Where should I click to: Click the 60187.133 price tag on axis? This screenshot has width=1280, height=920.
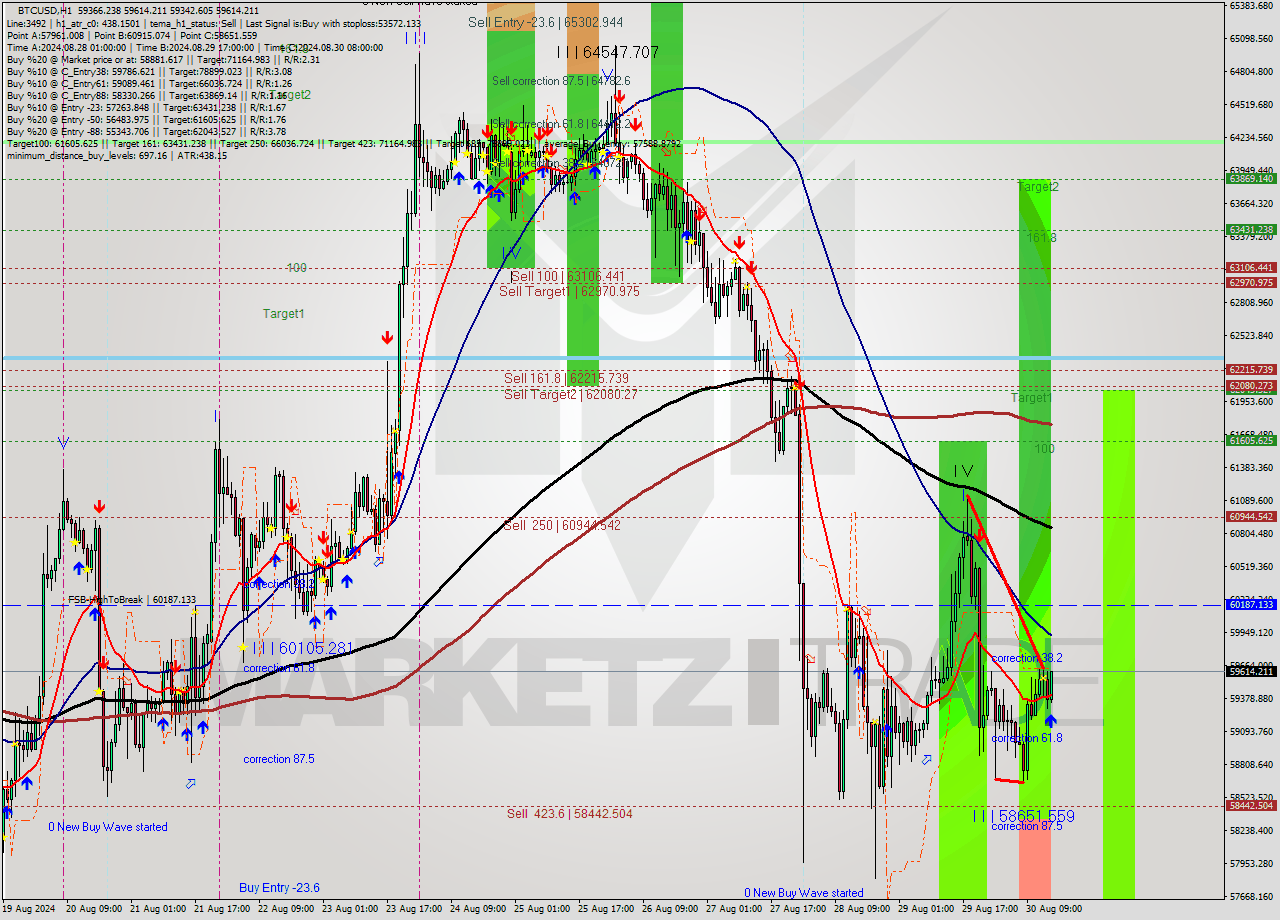pyautogui.click(x=1250, y=605)
